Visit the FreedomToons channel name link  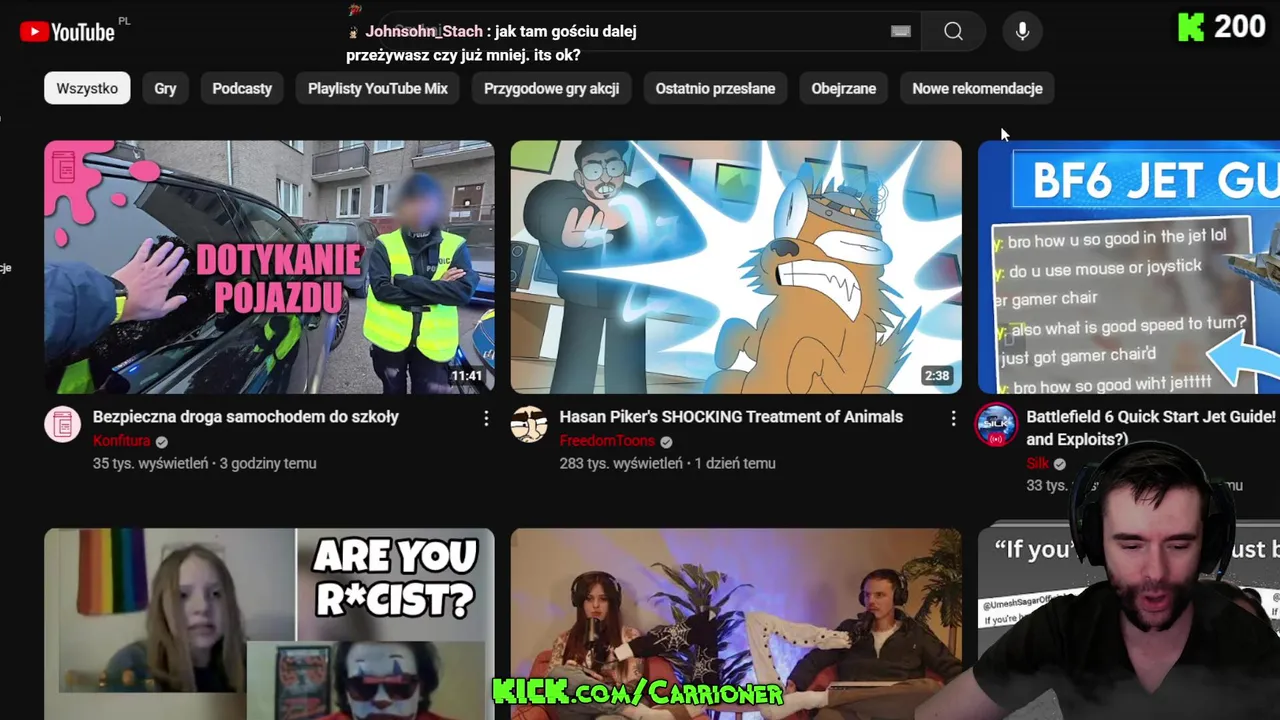607,441
